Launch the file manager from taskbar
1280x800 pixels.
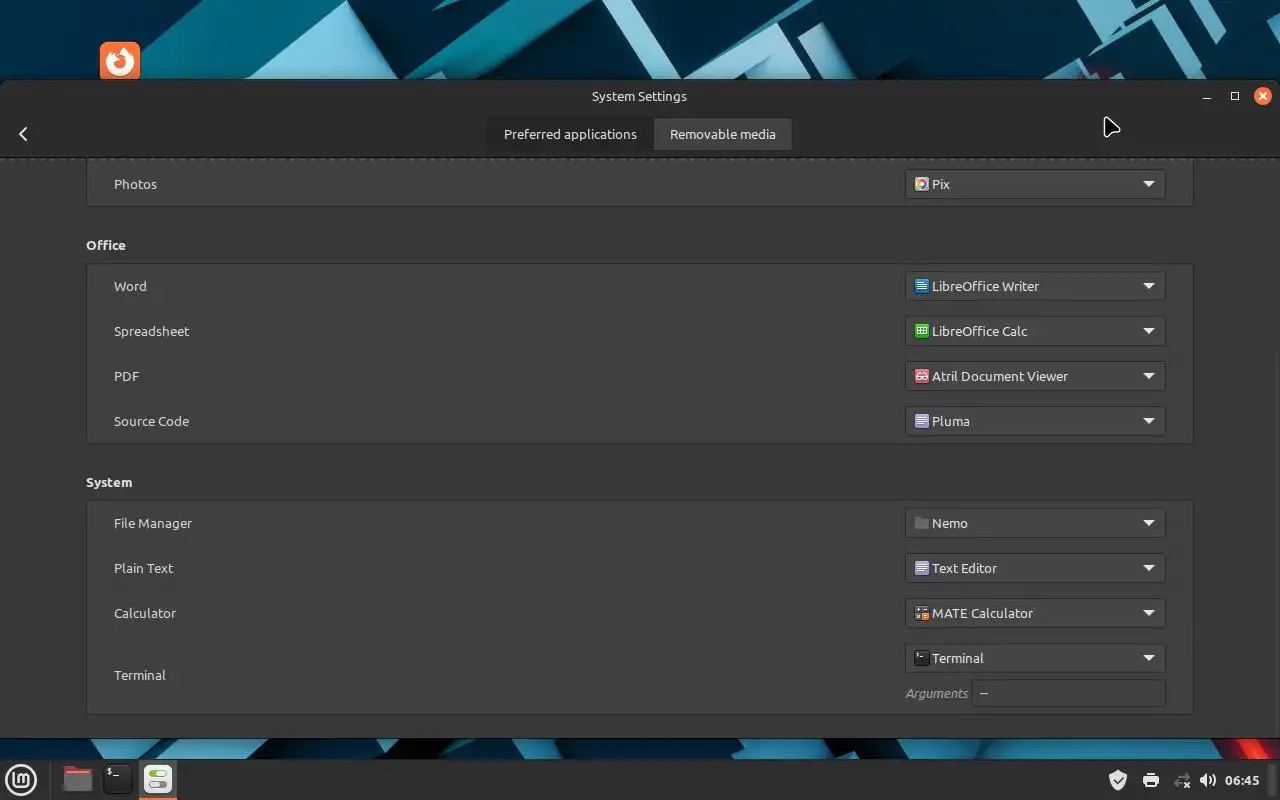77,779
